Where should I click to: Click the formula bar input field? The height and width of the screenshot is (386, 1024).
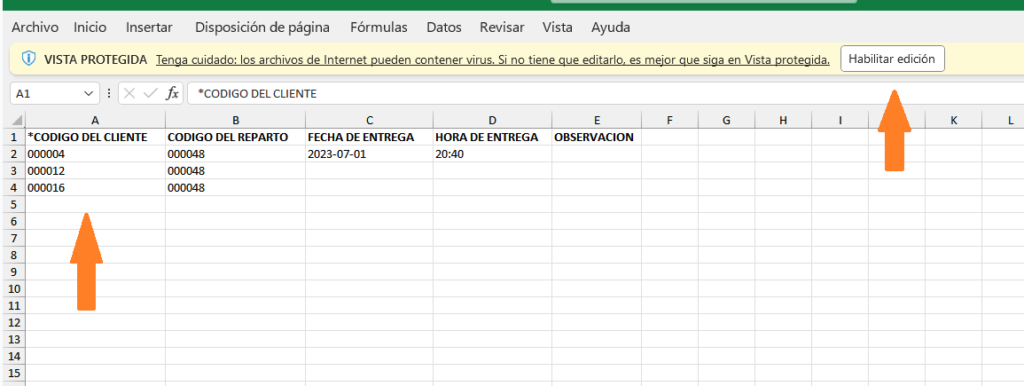click(604, 94)
